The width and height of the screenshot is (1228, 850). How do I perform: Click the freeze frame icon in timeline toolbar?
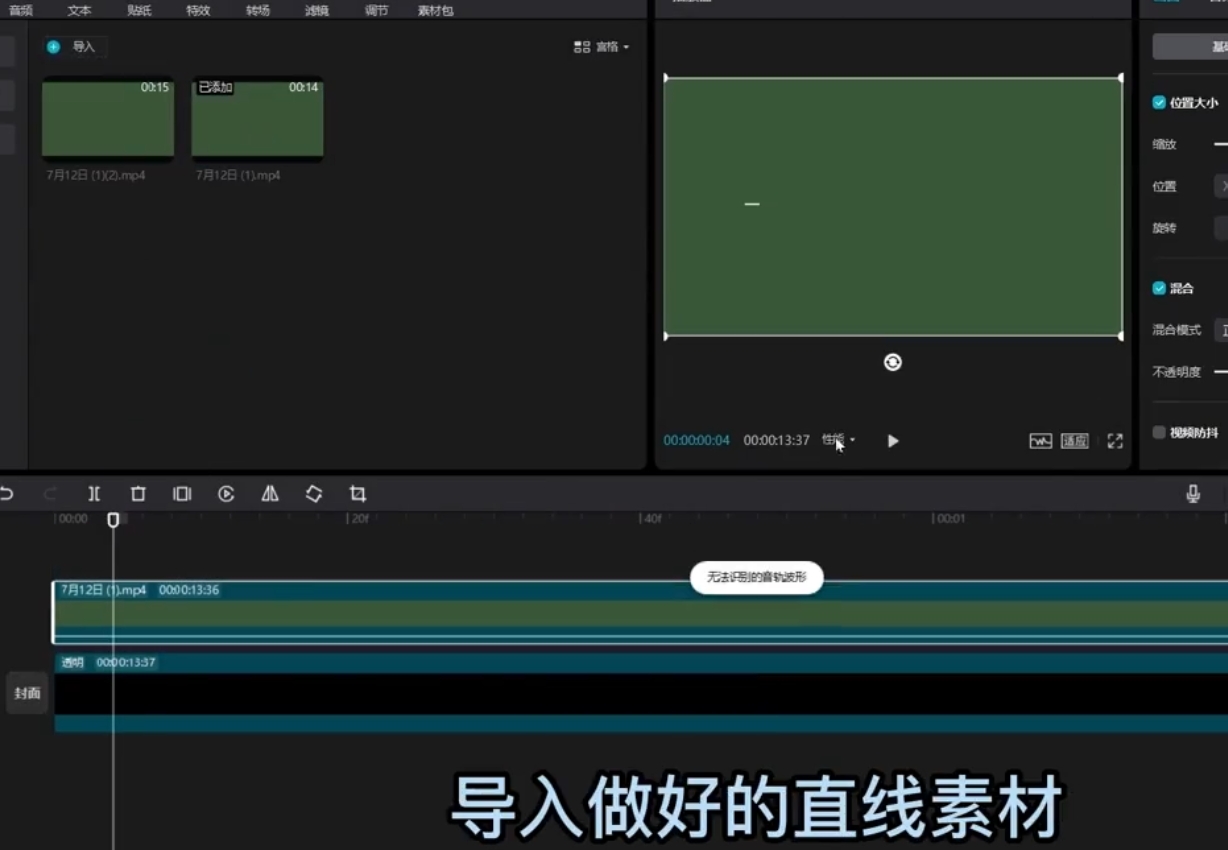click(x=182, y=494)
